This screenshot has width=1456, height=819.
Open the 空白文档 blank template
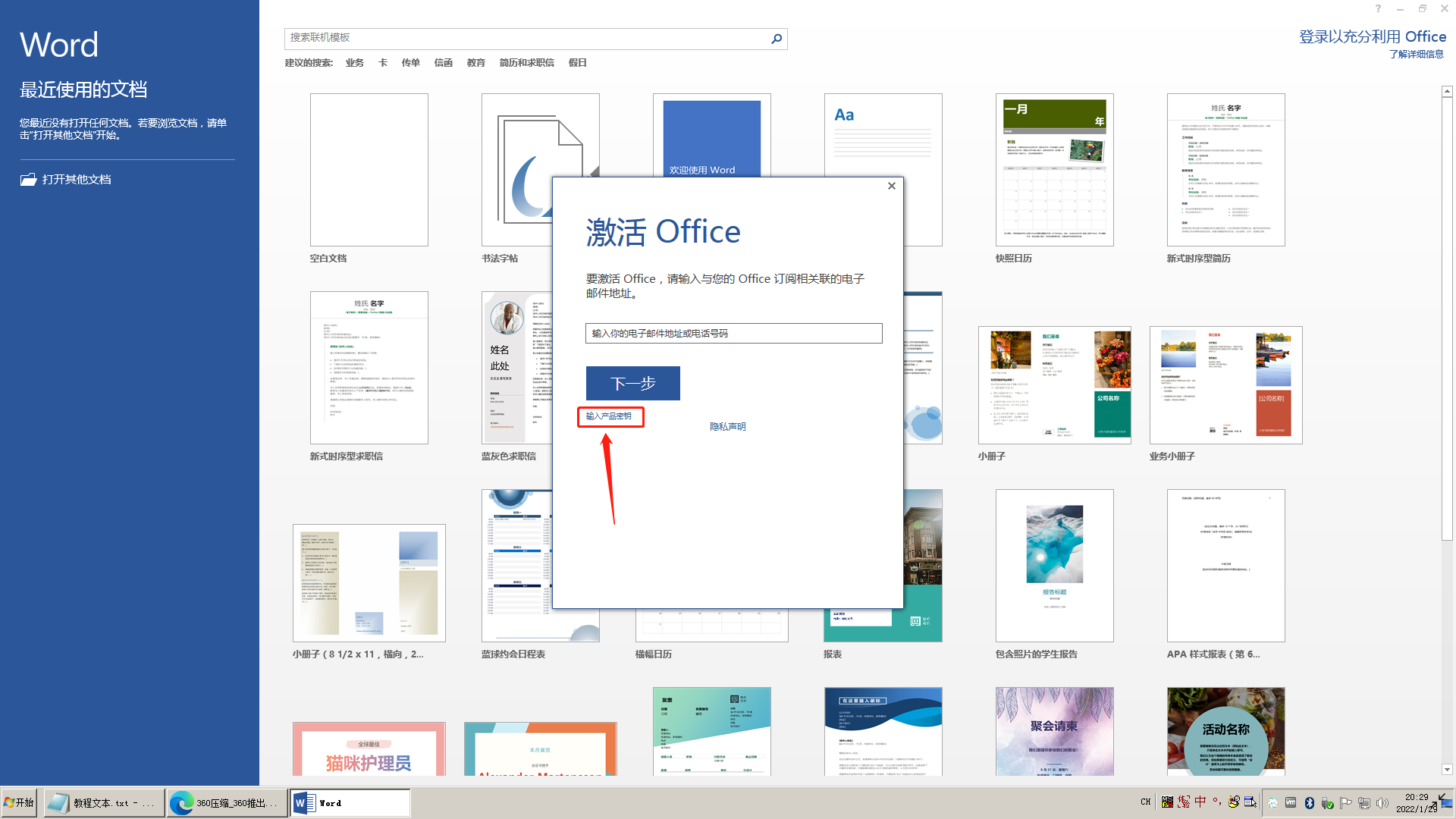[369, 170]
